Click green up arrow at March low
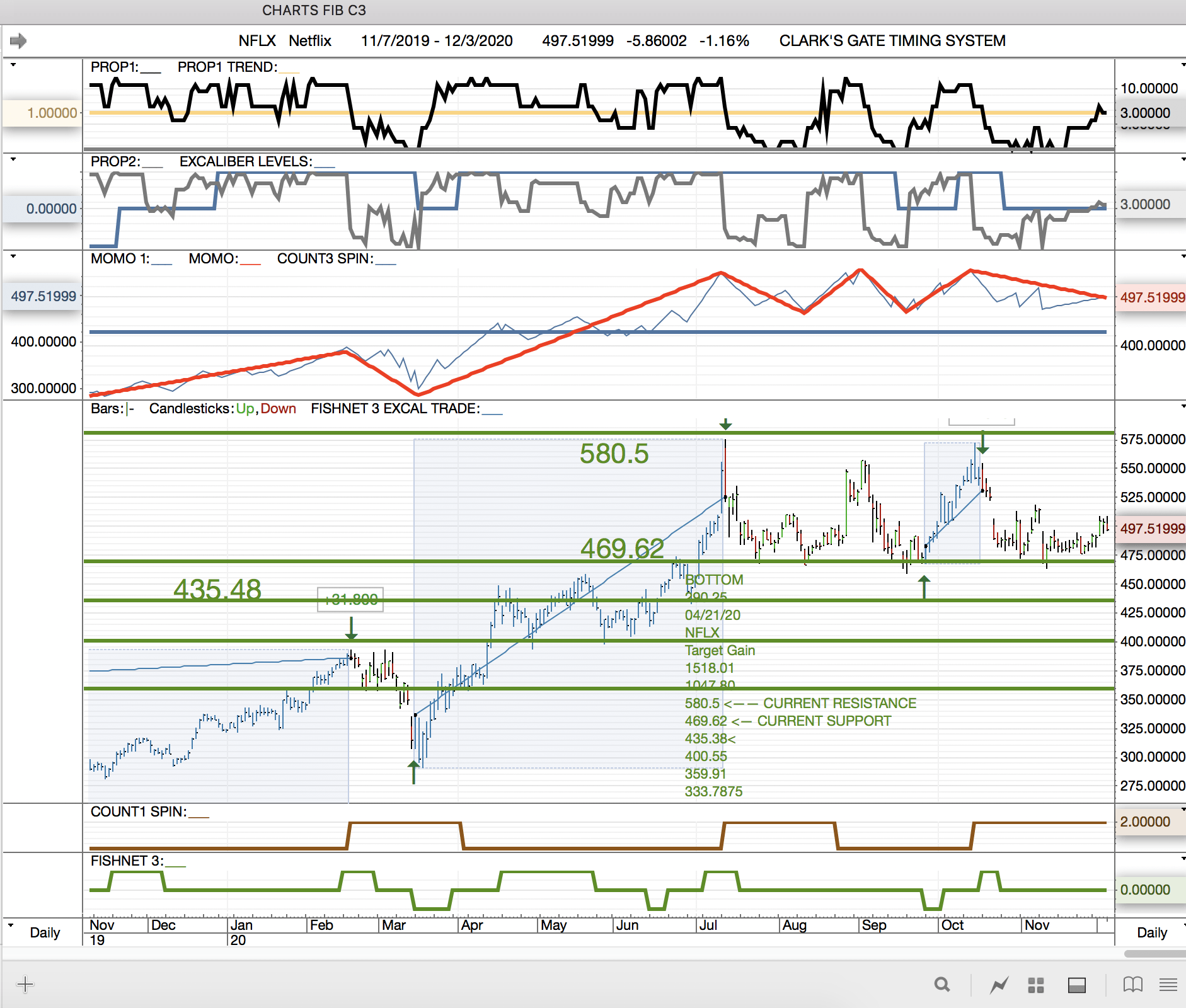This screenshot has height=1008, width=1186. pyautogui.click(x=413, y=772)
